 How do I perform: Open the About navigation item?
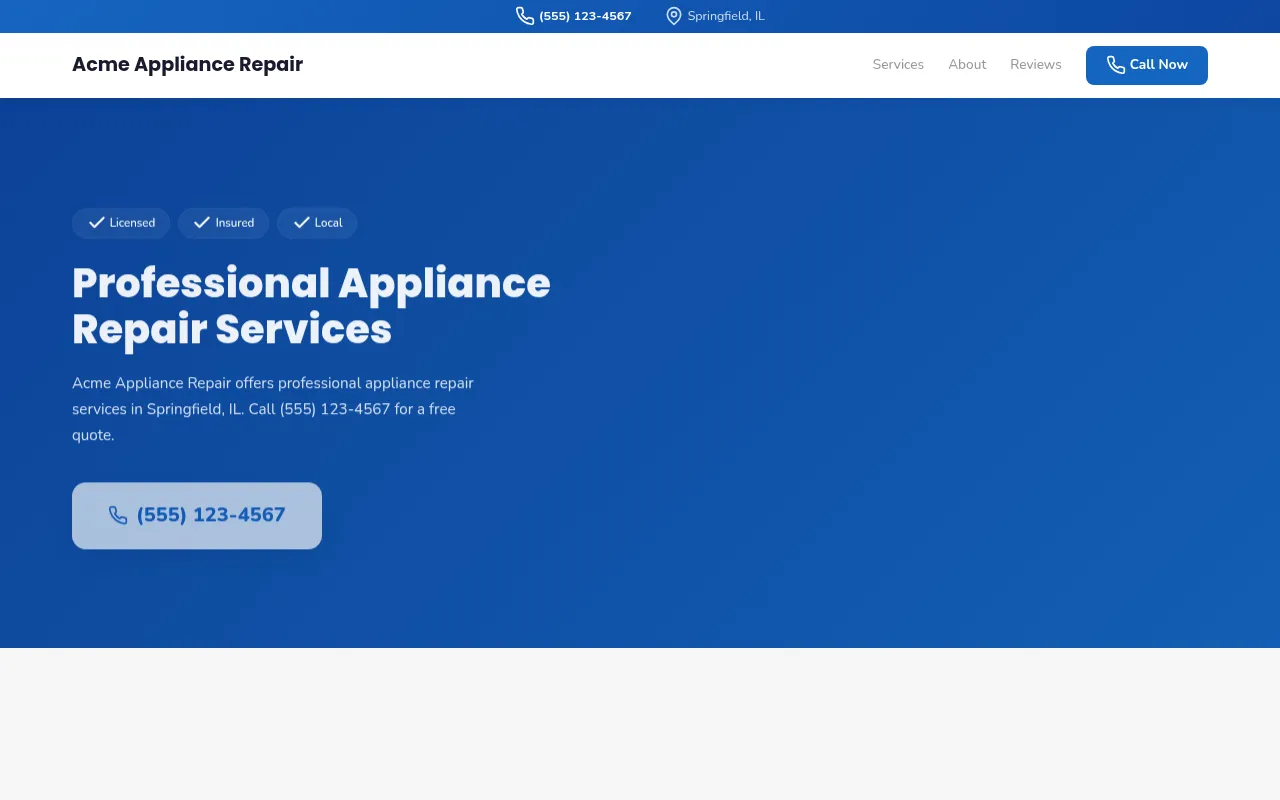[x=967, y=64]
